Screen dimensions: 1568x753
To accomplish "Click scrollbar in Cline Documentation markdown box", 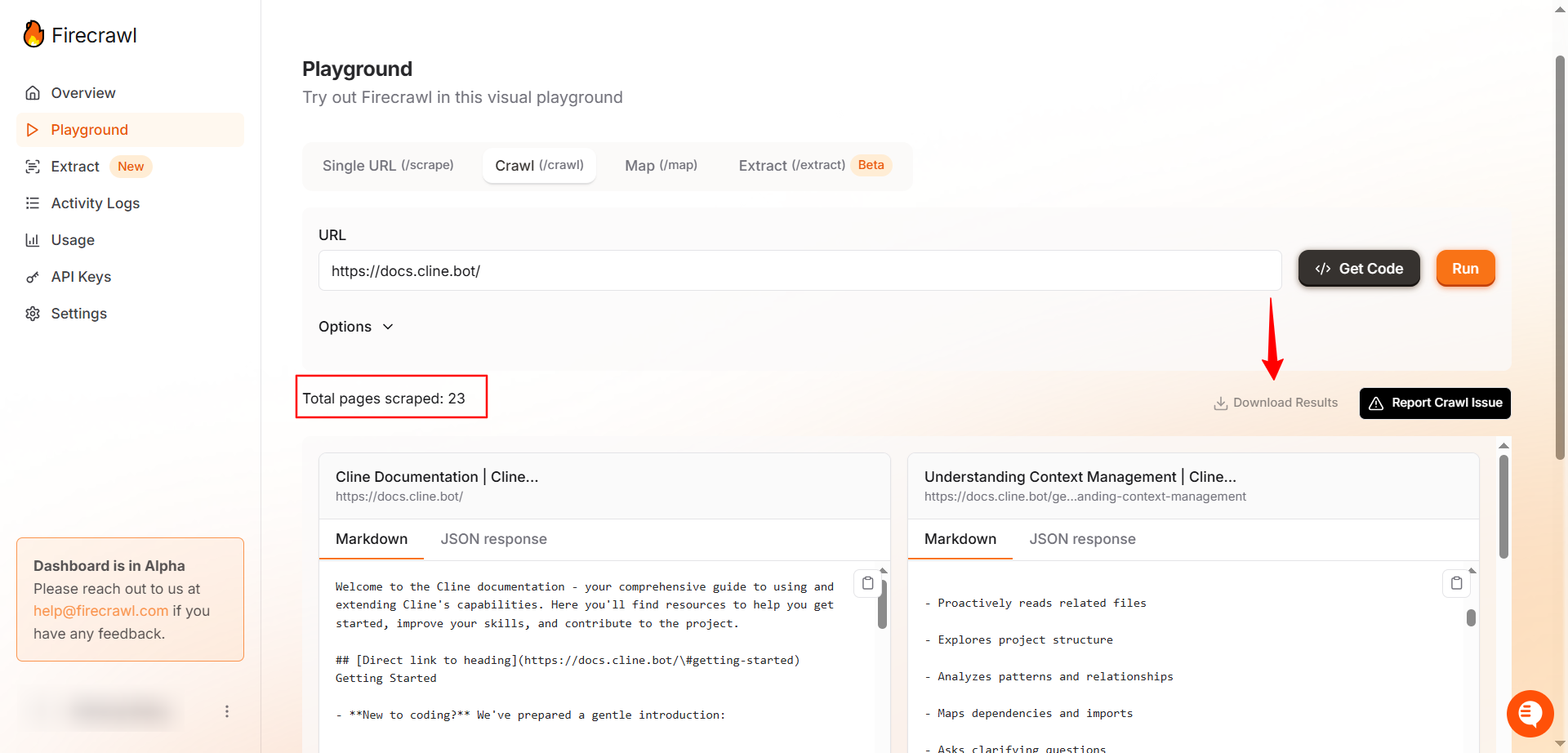I will point(882,604).
